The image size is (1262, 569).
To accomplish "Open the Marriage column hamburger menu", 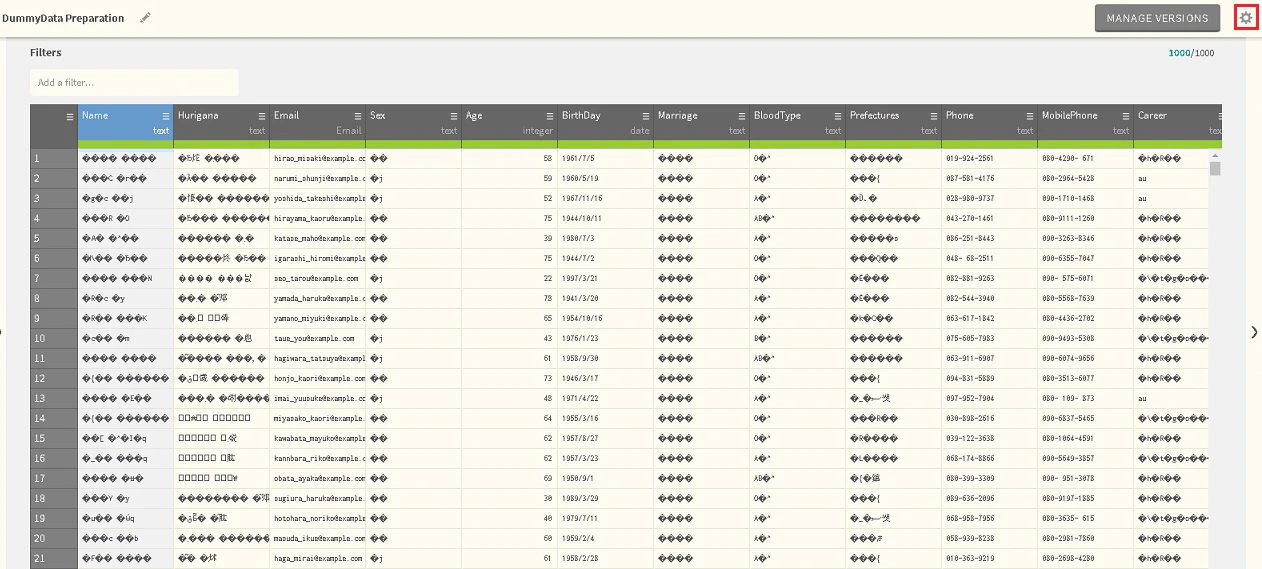I will [x=742, y=116].
